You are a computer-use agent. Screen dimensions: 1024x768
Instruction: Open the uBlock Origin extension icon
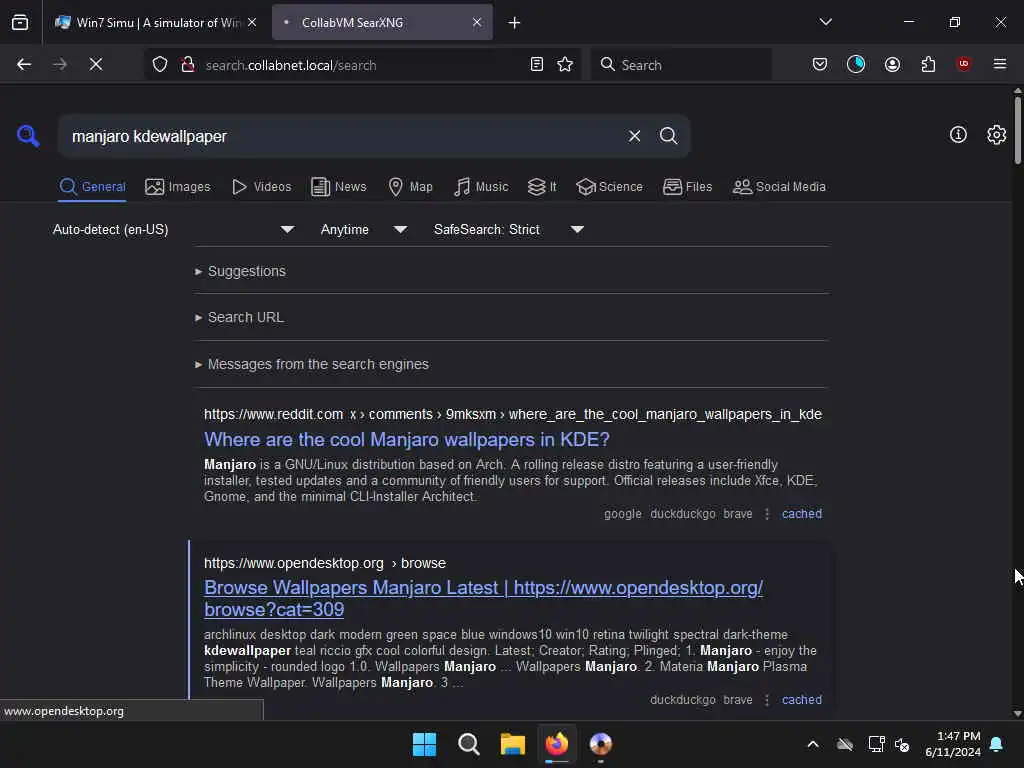(x=963, y=64)
